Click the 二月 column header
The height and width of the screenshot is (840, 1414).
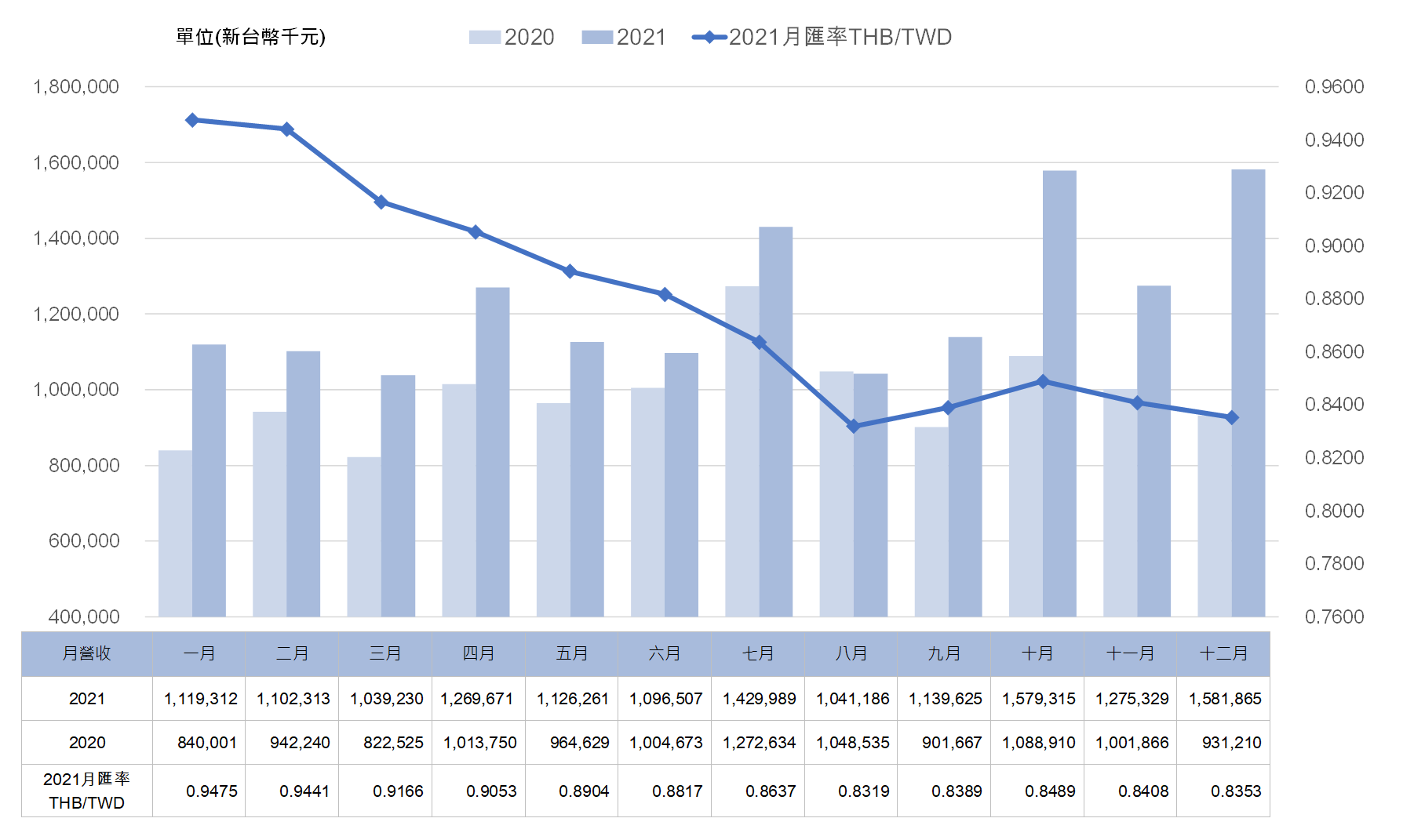click(x=292, y=653)
